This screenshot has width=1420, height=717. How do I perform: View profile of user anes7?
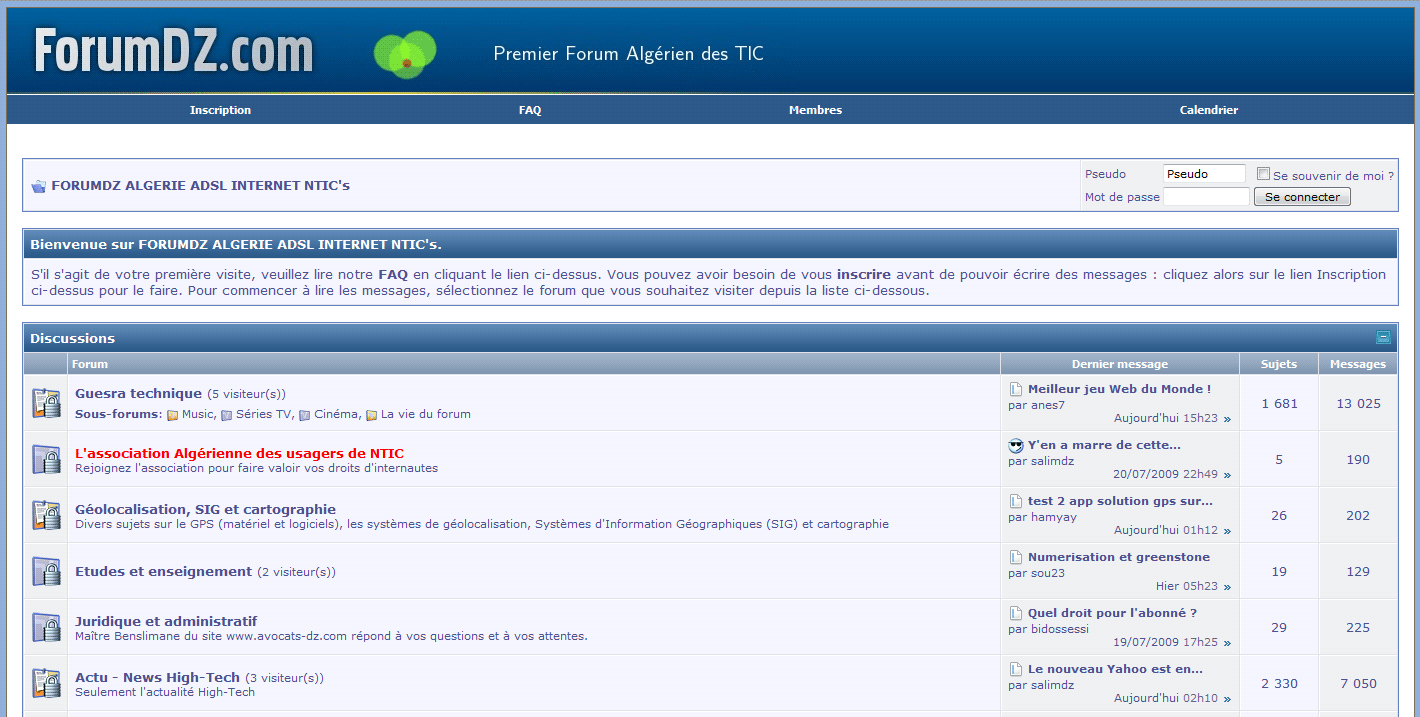[1048, 405]
